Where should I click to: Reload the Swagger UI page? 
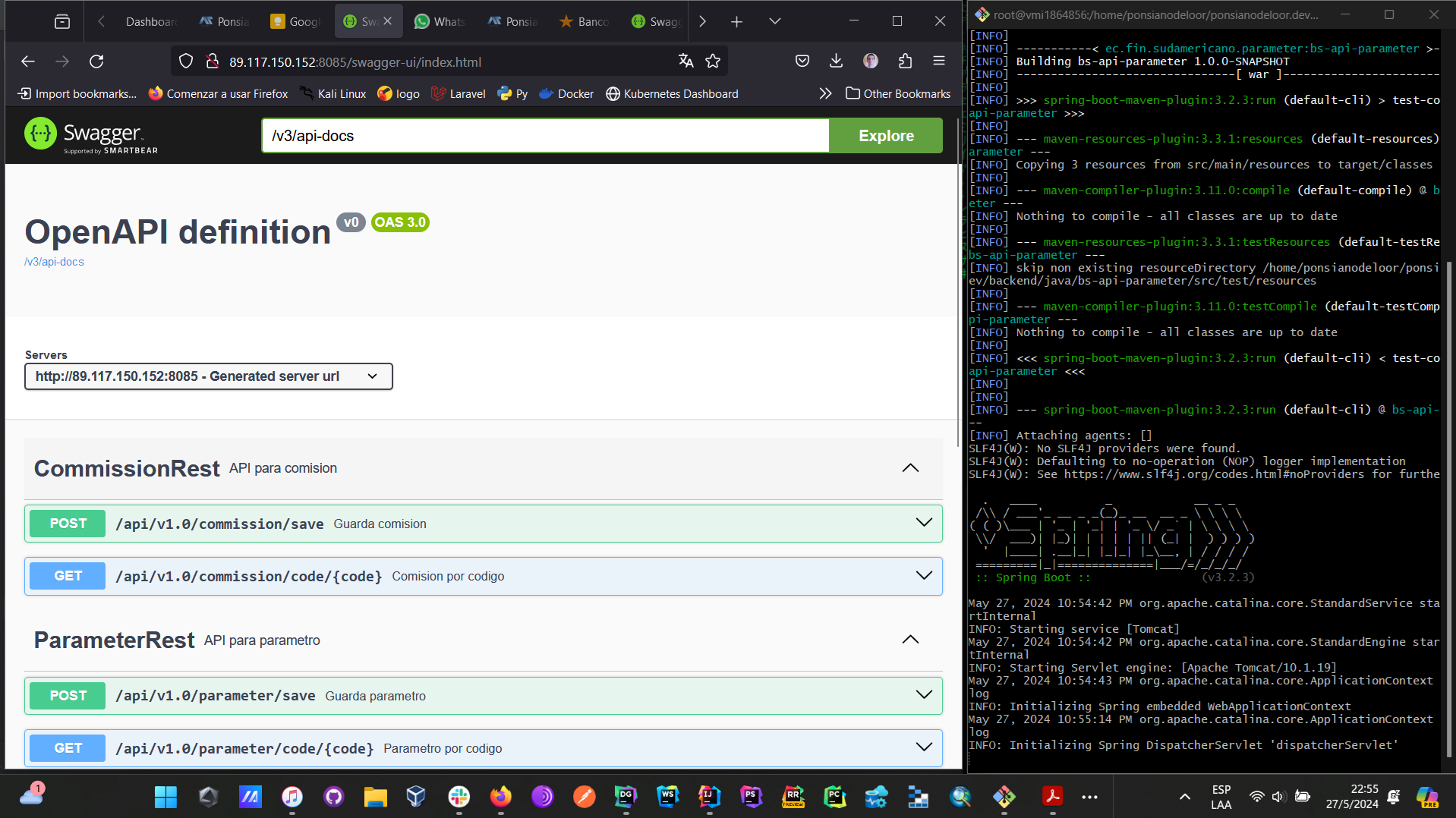[96, 61]
